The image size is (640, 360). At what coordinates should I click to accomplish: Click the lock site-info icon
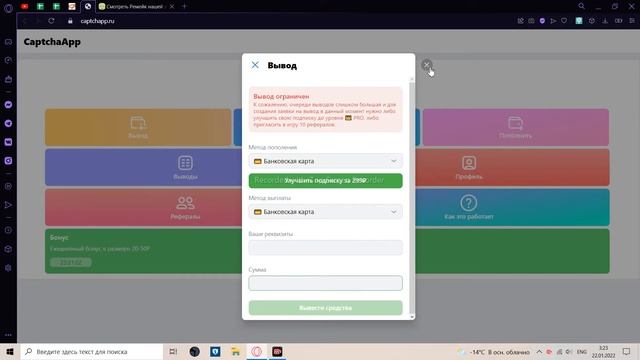click(70, 21)
